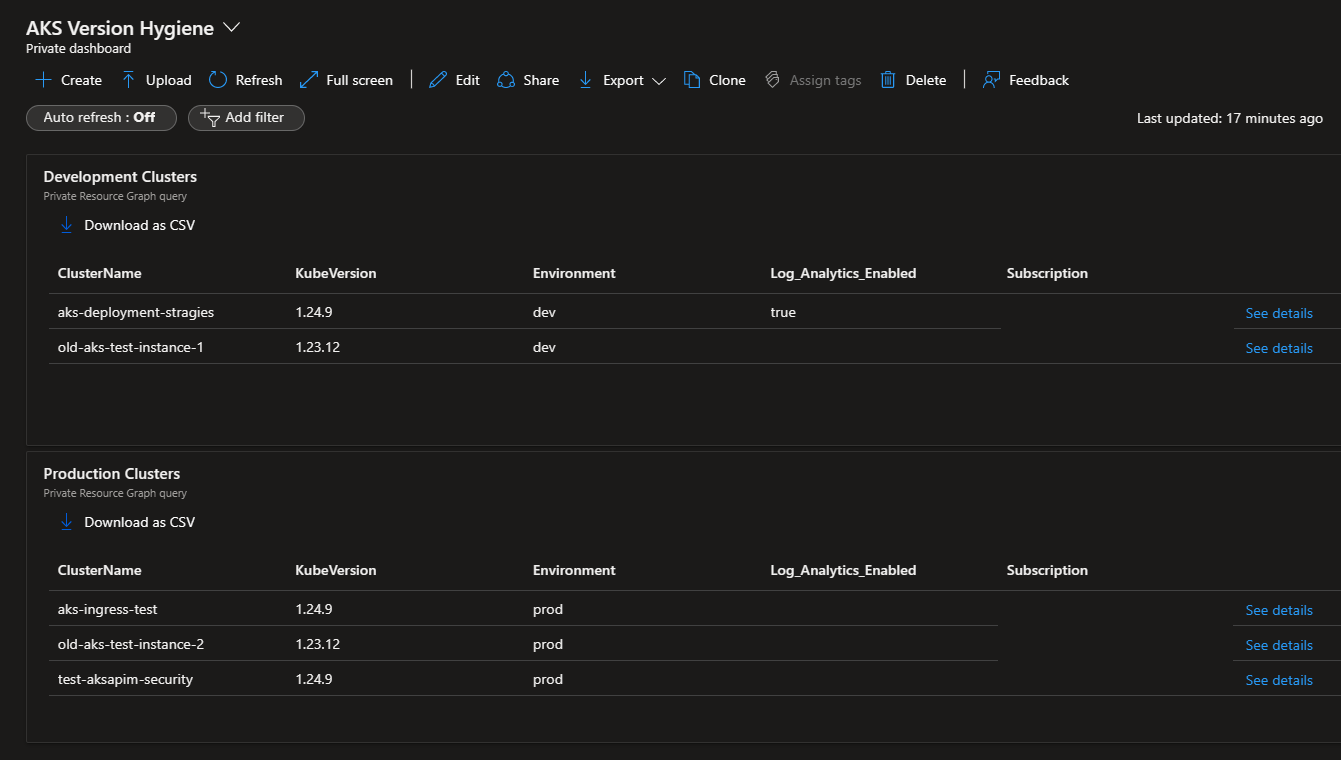Select the old-aks-test-instance-2 cluster name
Image resolution: width=1341 pixels, height=760 pixels.
(131, 644)
